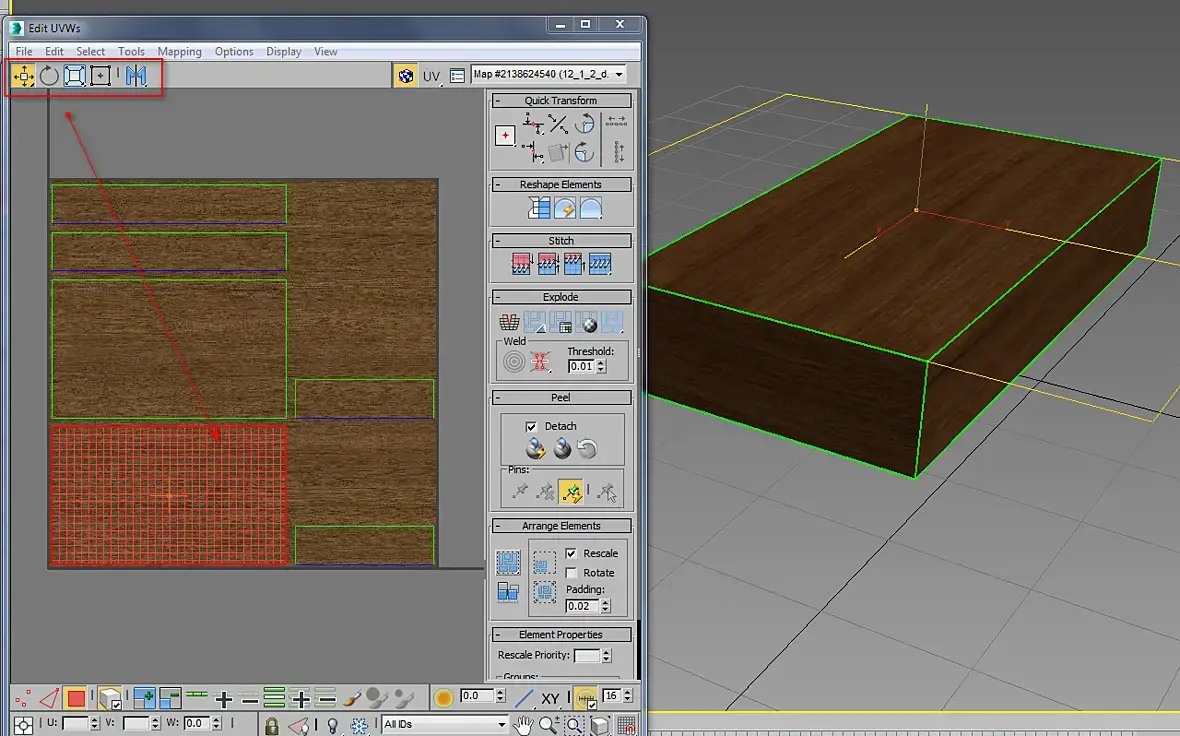
Task: Disable the Rescale checkbox
Action: 571,553
